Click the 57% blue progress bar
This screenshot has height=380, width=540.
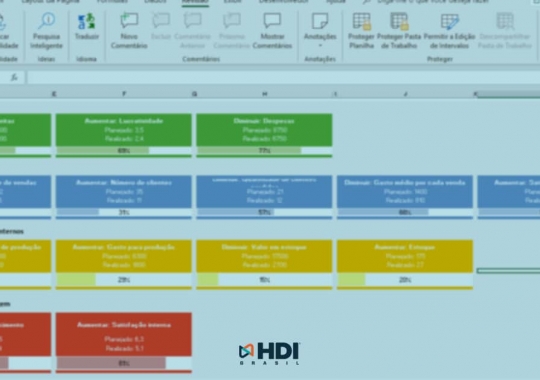tap(264, 212)
